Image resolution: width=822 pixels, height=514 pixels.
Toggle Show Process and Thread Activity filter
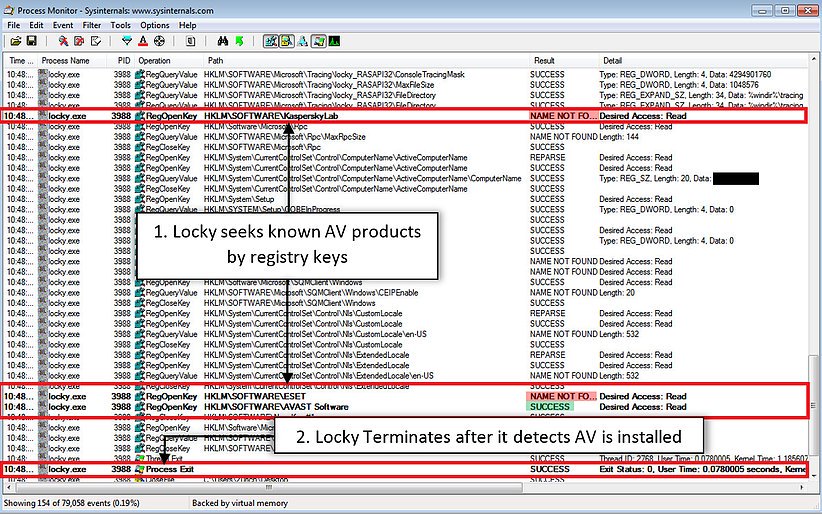click(318, 41)
